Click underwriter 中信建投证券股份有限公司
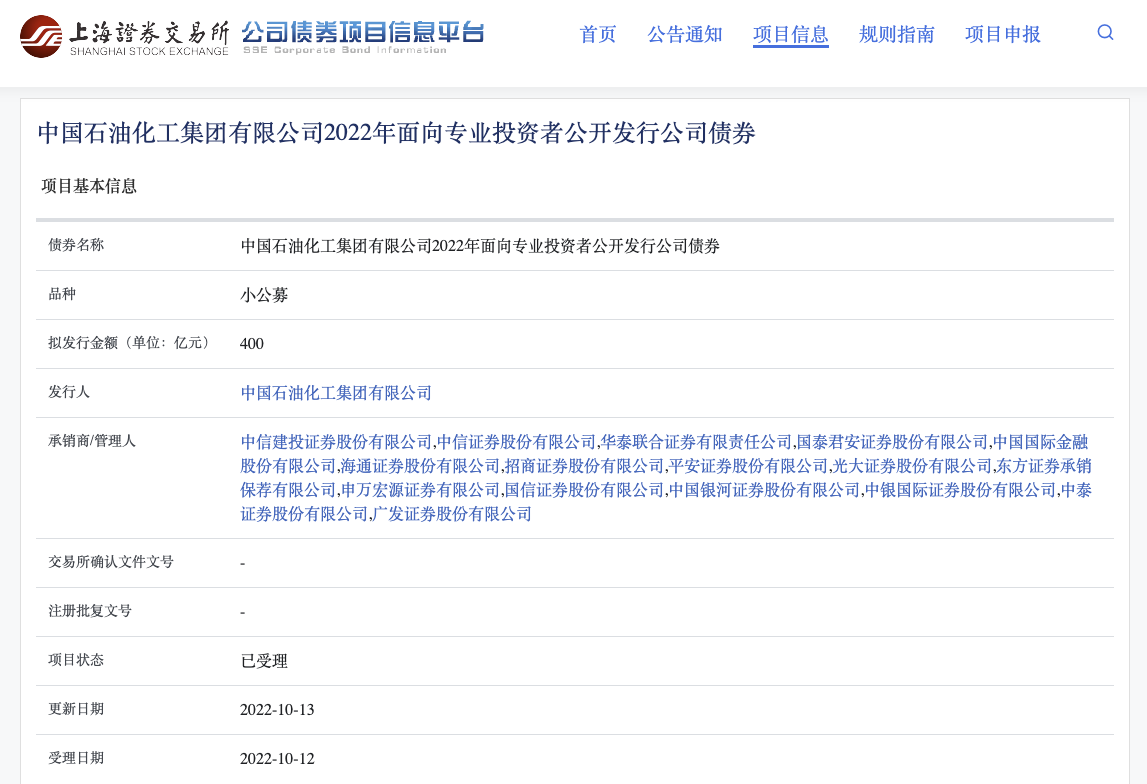This screenshot has height=784, width=1147. [336, 442]
